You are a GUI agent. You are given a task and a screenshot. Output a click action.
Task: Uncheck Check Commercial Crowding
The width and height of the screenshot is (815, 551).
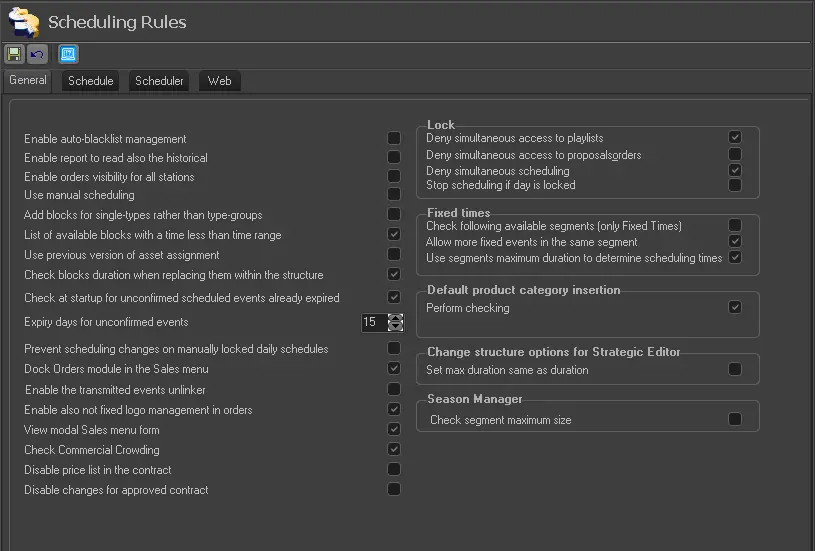394,449
